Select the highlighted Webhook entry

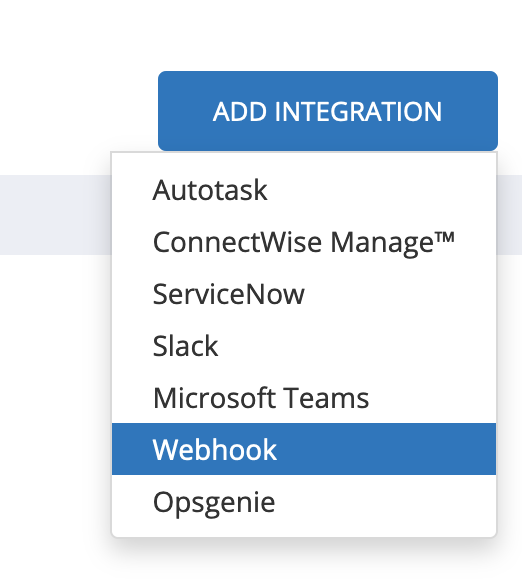[x=304, y=449]
